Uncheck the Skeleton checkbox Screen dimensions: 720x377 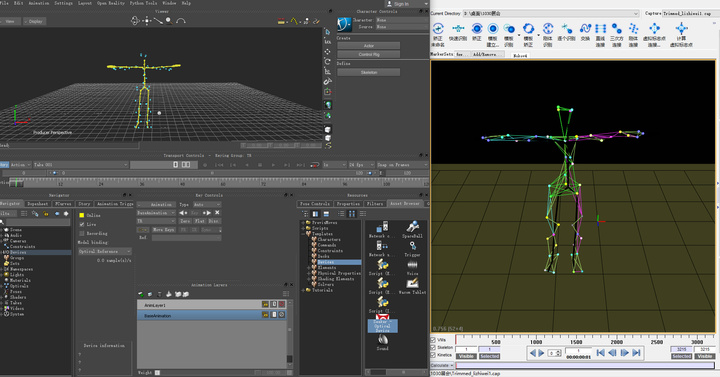(433, 348)
